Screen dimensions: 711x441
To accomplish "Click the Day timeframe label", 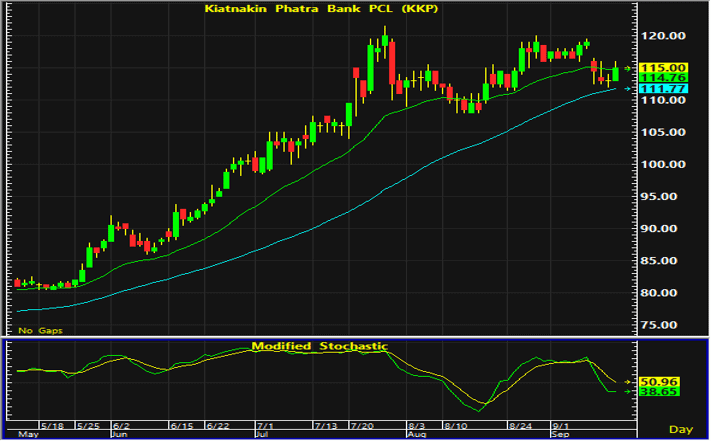I will click(x=681, y=430).
